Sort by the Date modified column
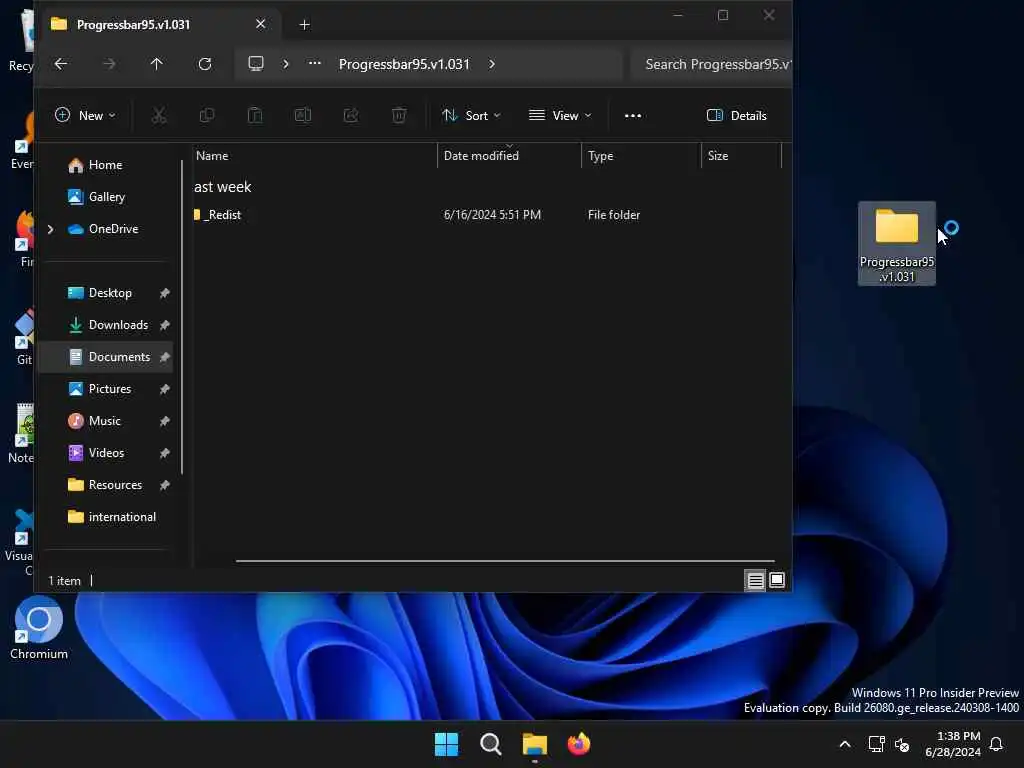The width and height of the screenshot is (1024, 768). click(509, 156)
